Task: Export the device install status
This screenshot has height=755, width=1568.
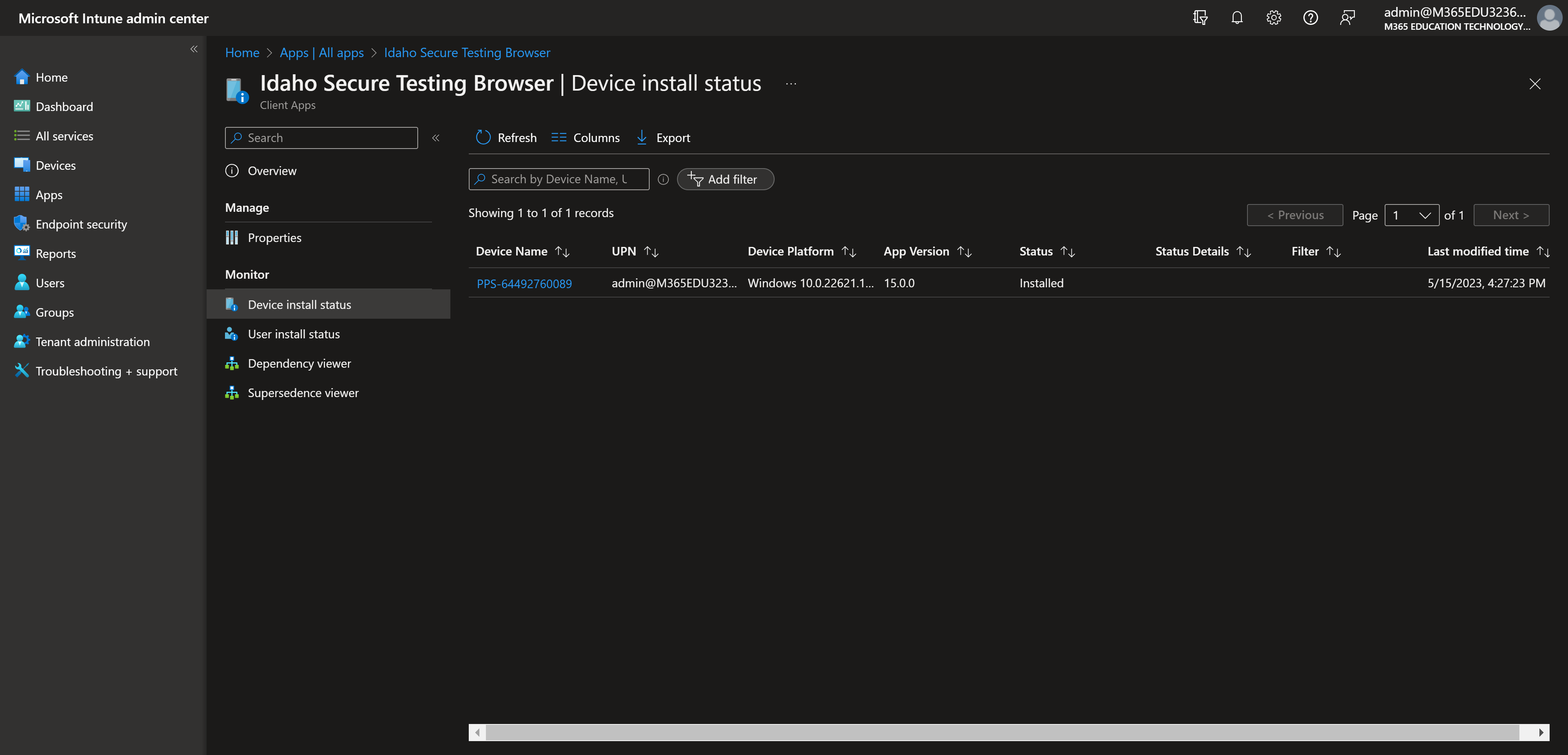Action: tap(663, 138)
